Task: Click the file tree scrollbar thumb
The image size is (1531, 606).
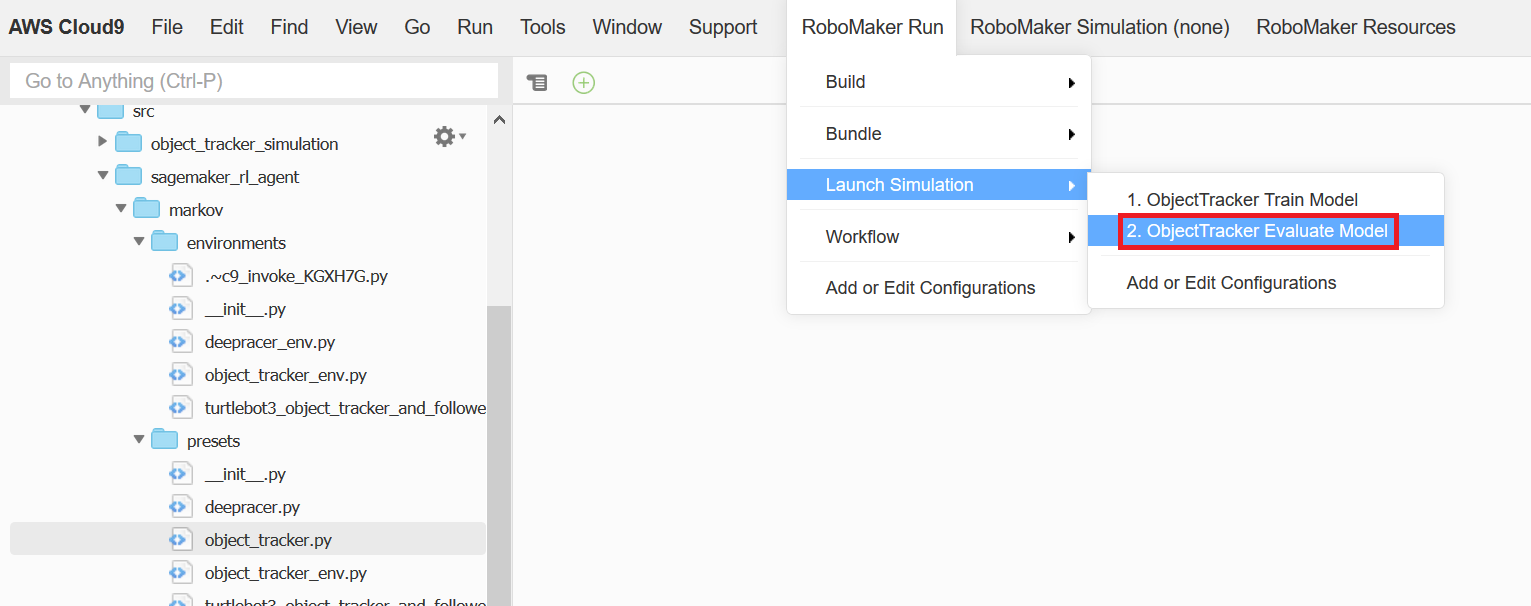Action: tap(499, 455)
